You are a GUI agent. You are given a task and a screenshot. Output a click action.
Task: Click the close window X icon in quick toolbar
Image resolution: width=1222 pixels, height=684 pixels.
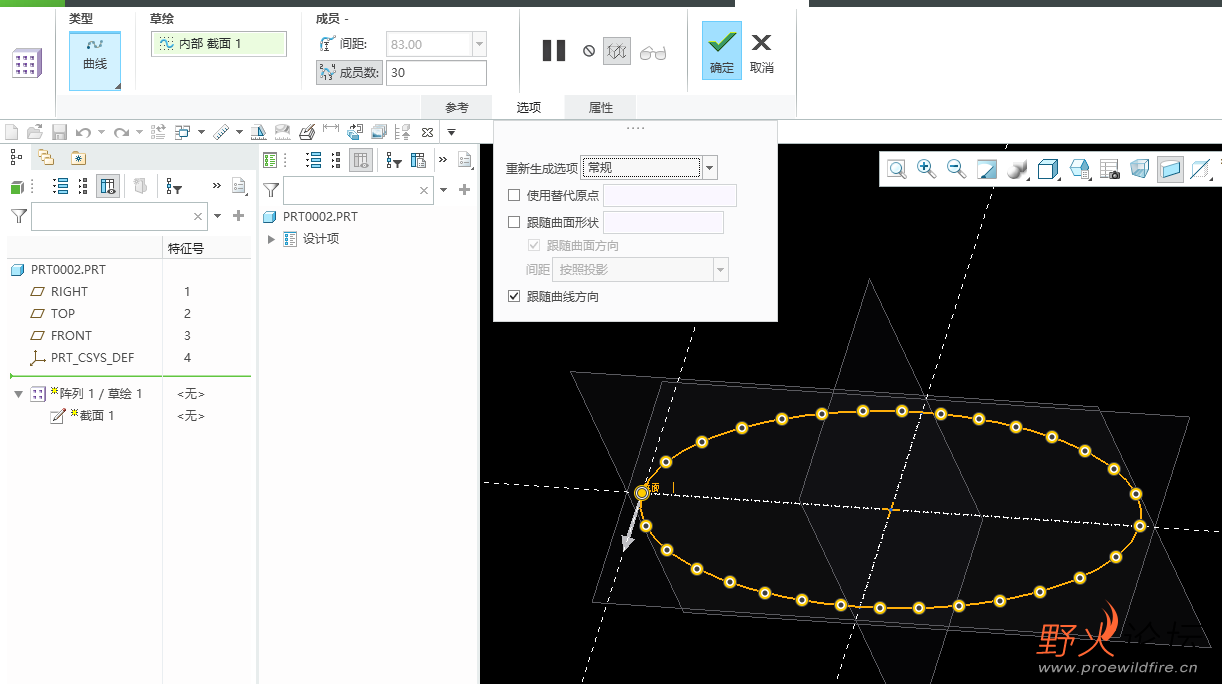tap(427, 132)
